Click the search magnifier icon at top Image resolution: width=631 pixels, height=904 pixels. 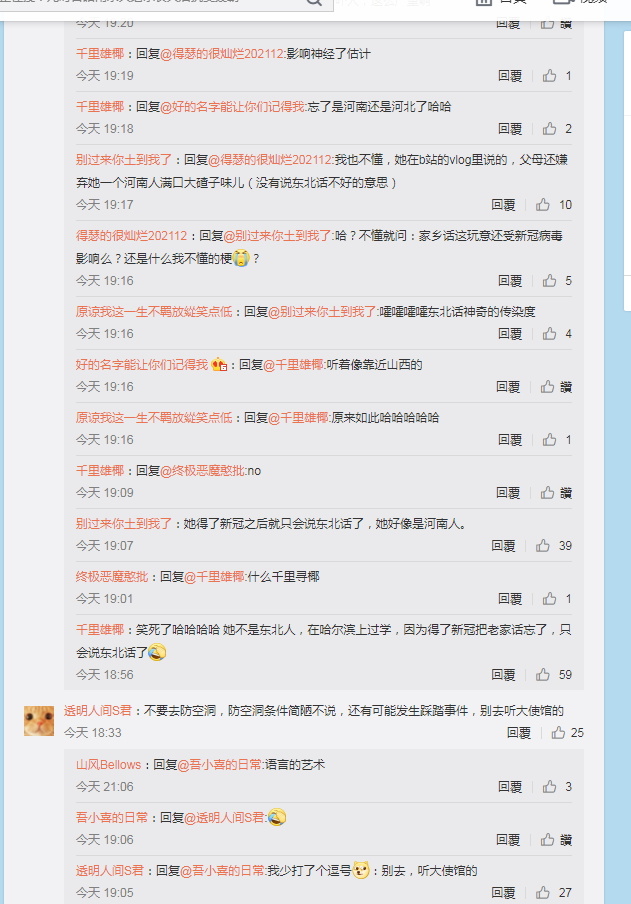coord(314,2)
